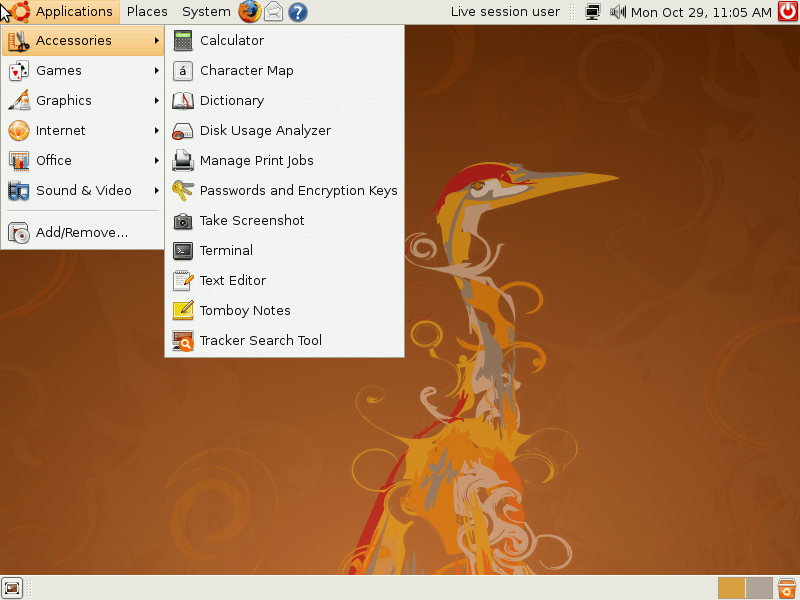Image resolution: width=800 pixels, height=600 pixels.
Task: Choose Take Screenshot entry
Action: pyautogui.click(x=285, y=220)
